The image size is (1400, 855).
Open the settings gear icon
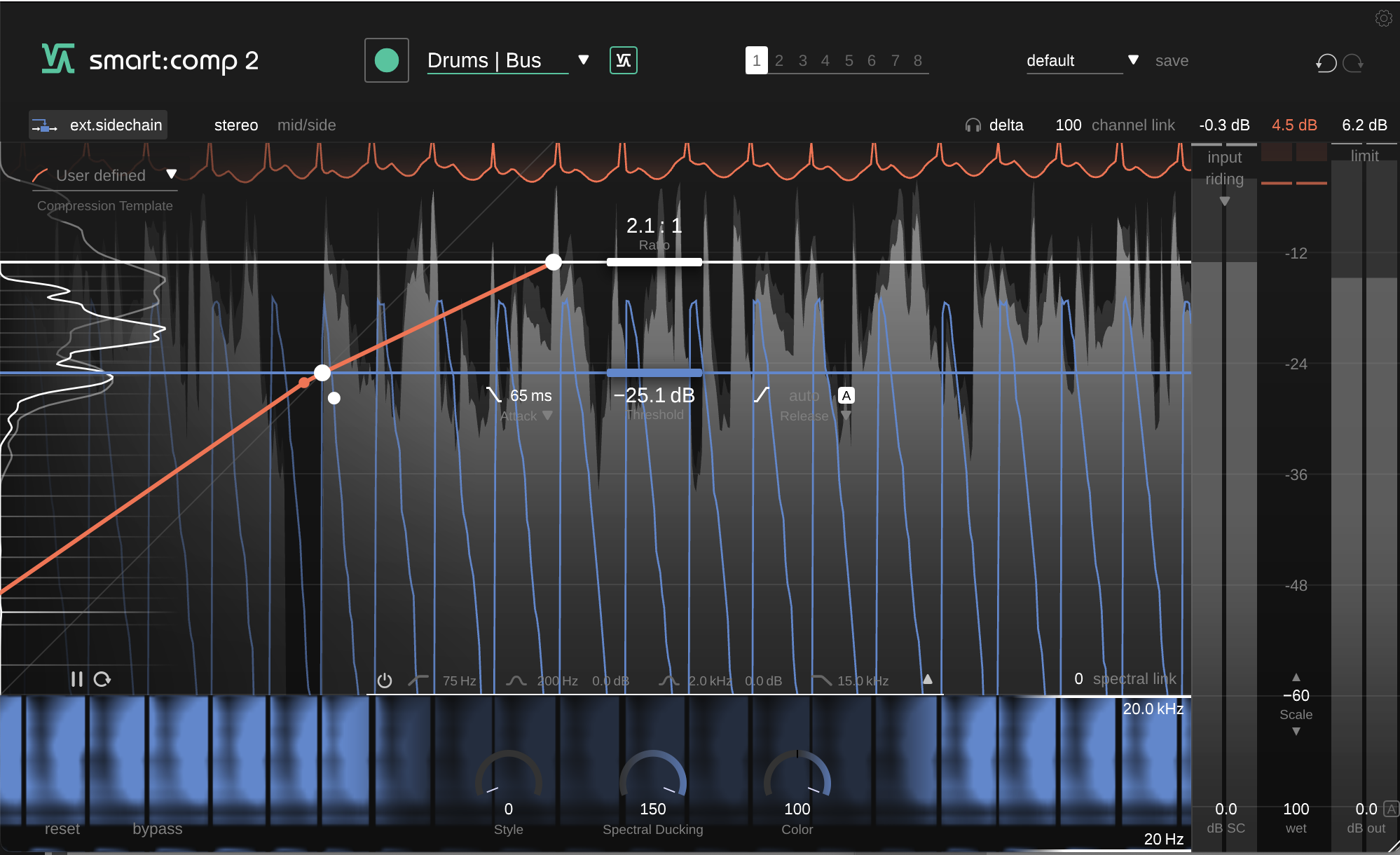coord(1383,18)
